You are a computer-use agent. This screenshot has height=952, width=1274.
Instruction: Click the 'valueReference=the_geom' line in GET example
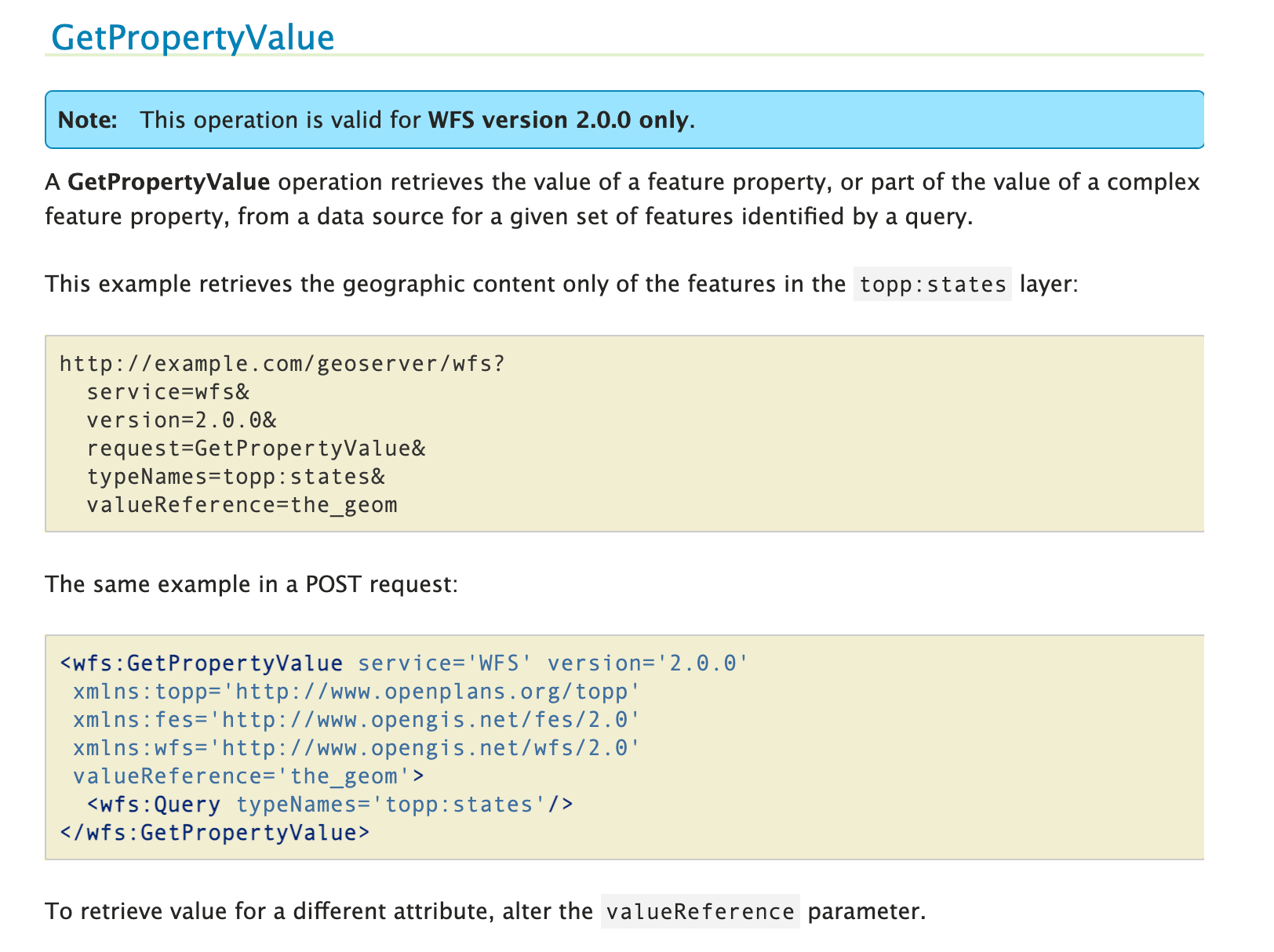[x=242, y=505]
